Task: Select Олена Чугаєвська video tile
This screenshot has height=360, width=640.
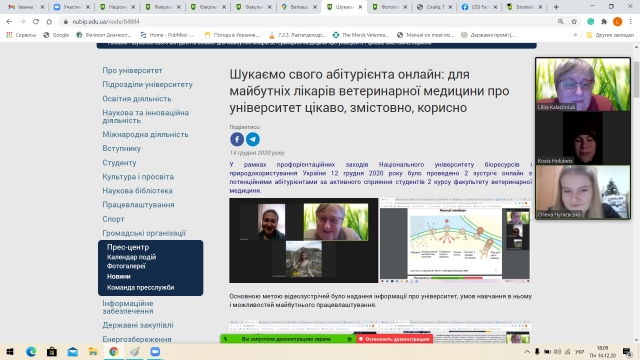Action: [x=583, y=192]
